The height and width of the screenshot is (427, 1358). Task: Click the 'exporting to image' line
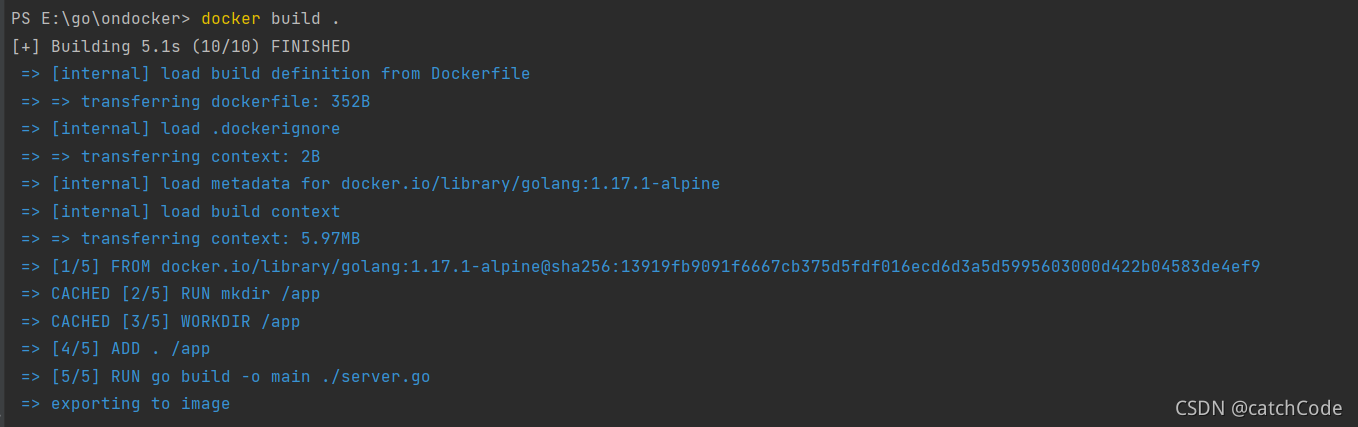pos(125,404)
